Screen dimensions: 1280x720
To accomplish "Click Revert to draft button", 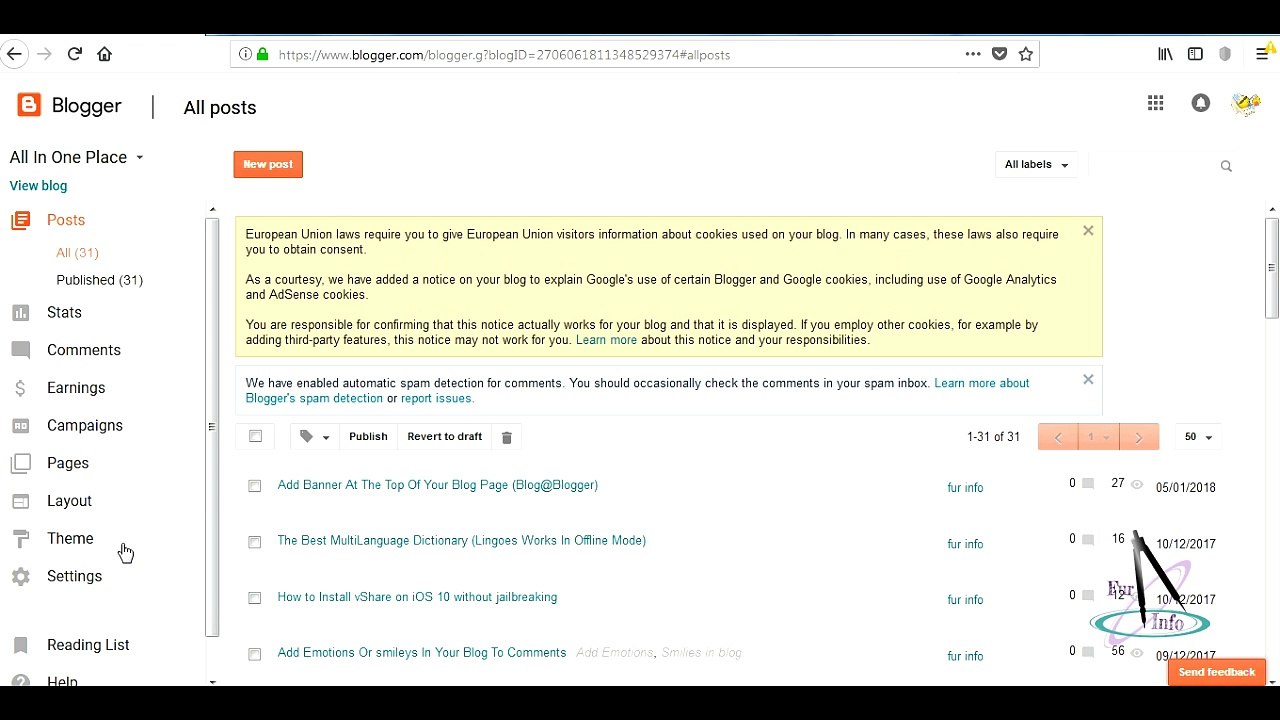I will click(x=445, y=437).
